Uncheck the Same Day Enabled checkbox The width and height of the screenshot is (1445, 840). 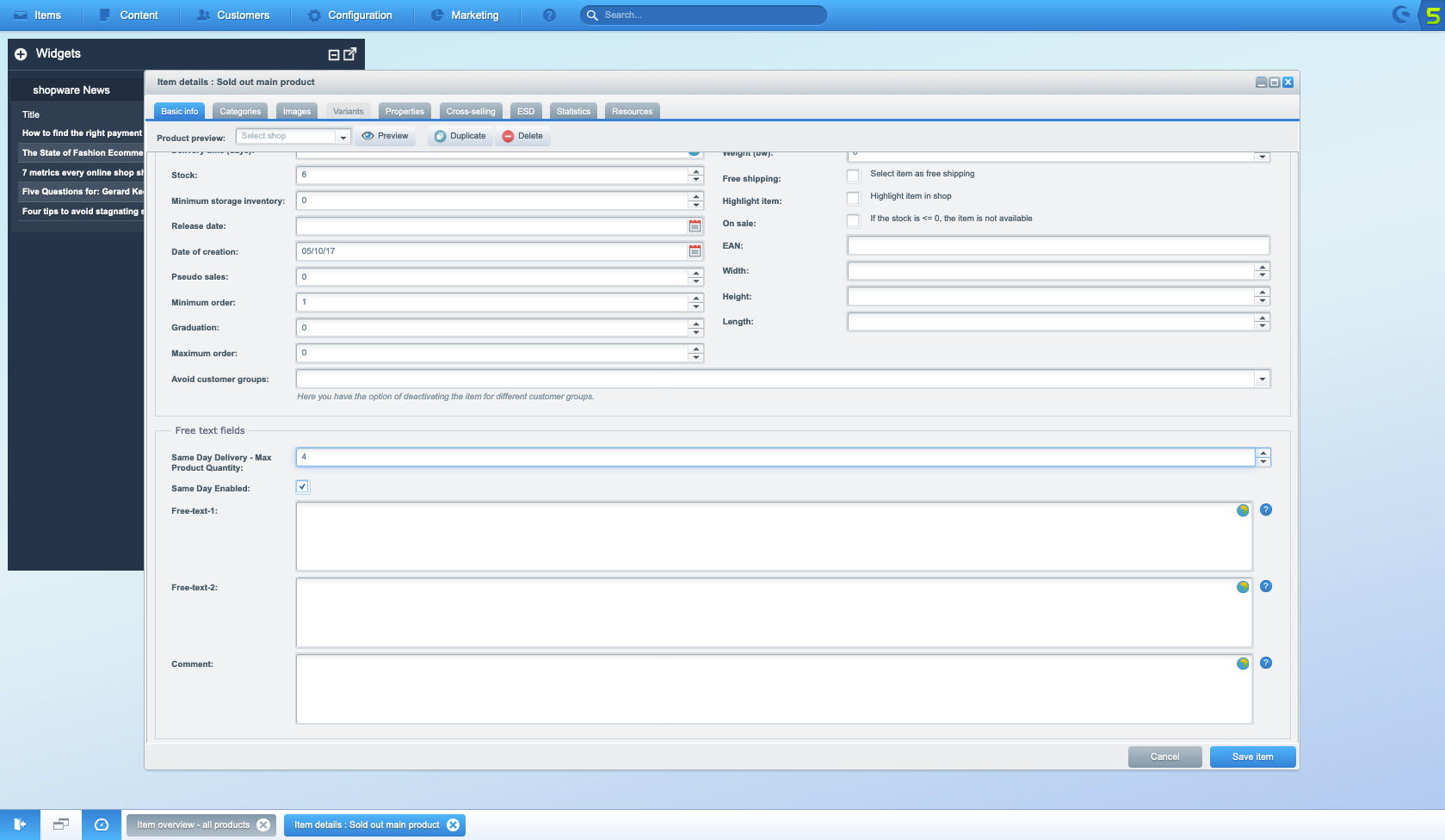303,486
